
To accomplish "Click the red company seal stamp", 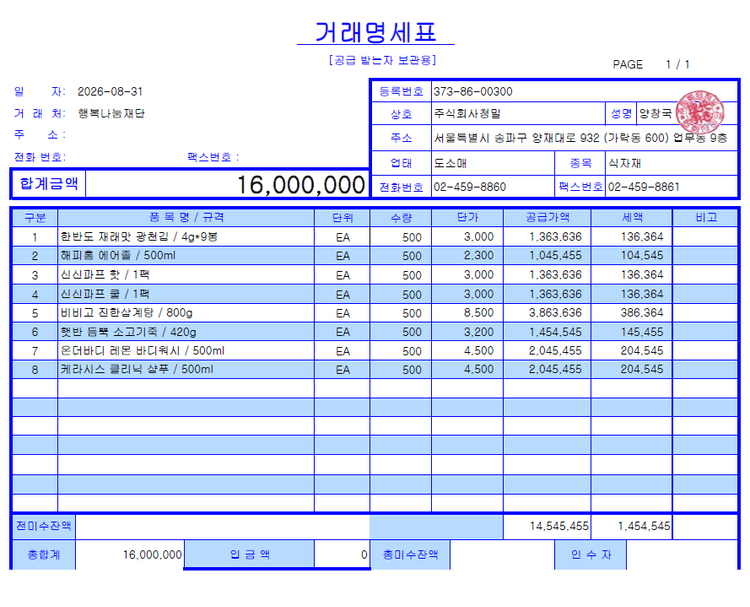I will pos(700,112).
